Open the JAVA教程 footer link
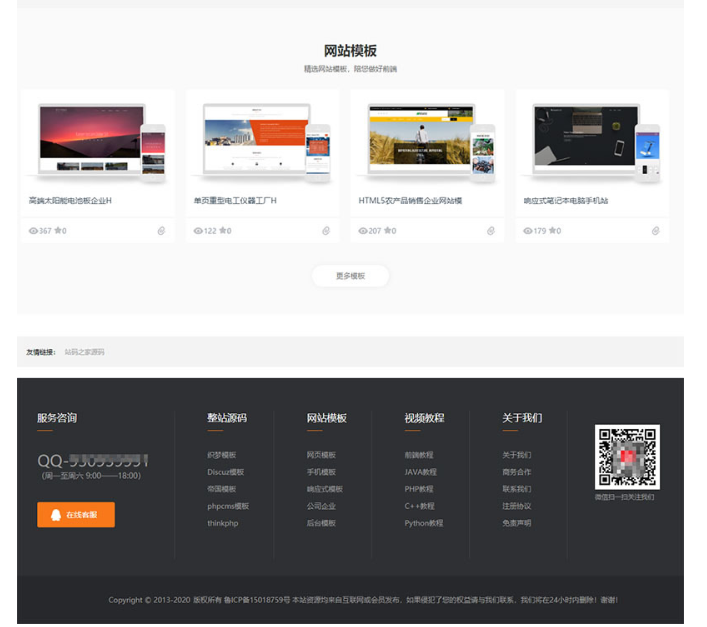Screen dimensions: 707x627 420,472
